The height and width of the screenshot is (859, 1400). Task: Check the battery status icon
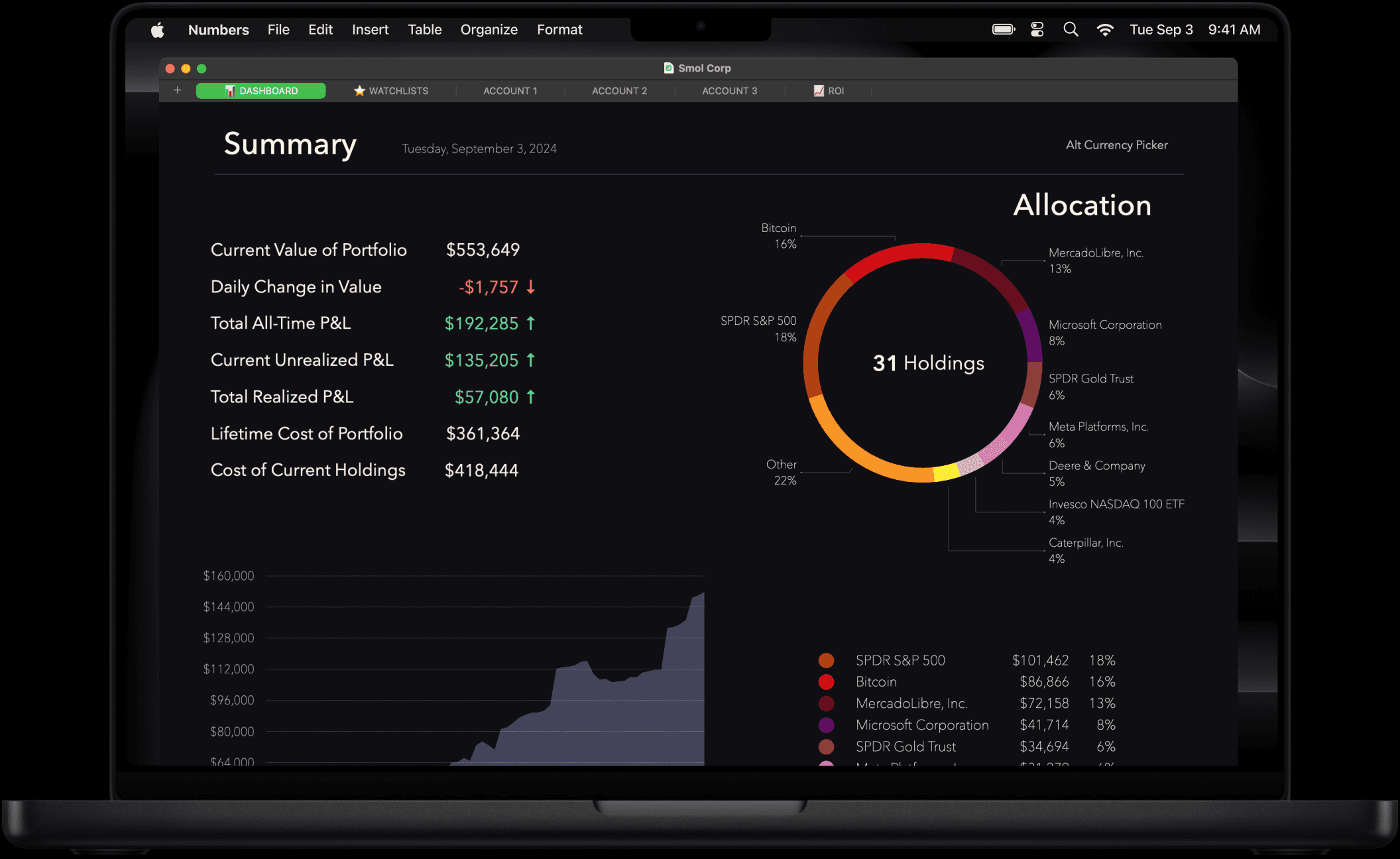(1004, 29)
